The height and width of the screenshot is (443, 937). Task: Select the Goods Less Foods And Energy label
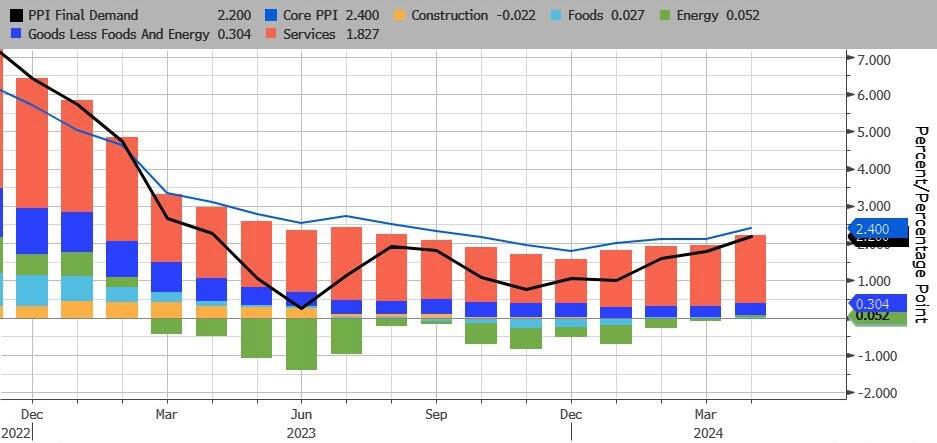click(118, 34)
